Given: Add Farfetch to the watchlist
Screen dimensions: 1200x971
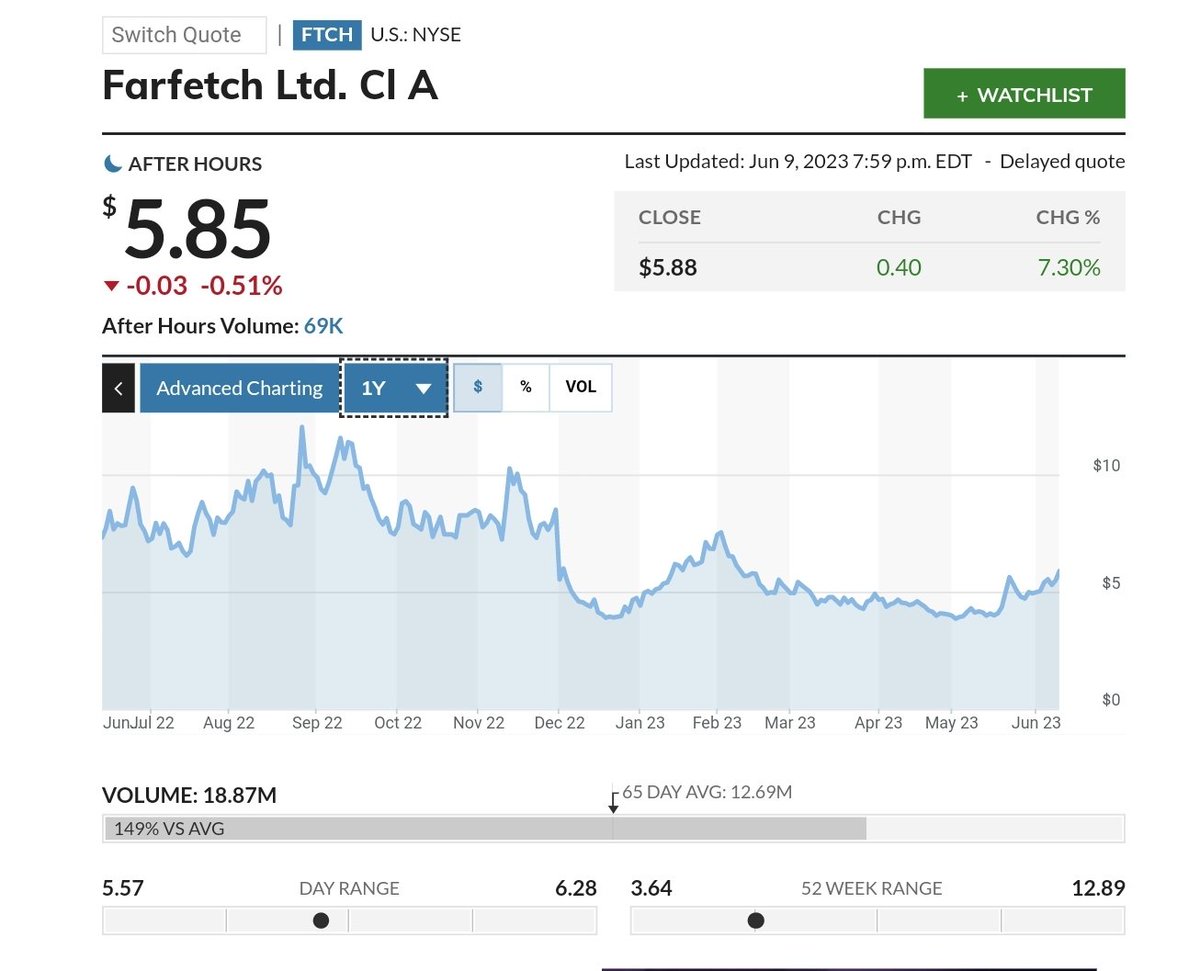Looking at the screenshot, I should [x=1024, y=94].
